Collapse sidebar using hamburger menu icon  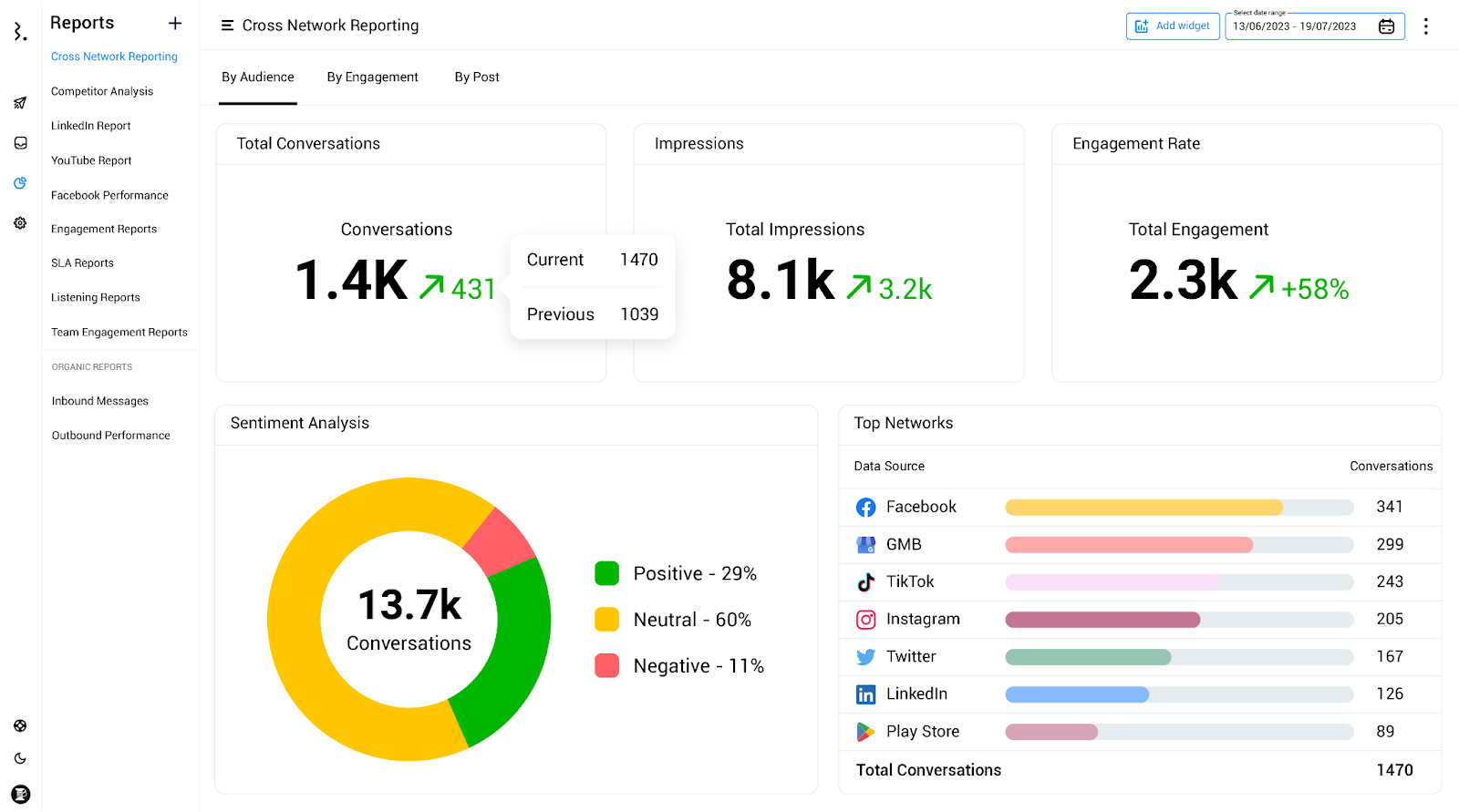point(227,26)
